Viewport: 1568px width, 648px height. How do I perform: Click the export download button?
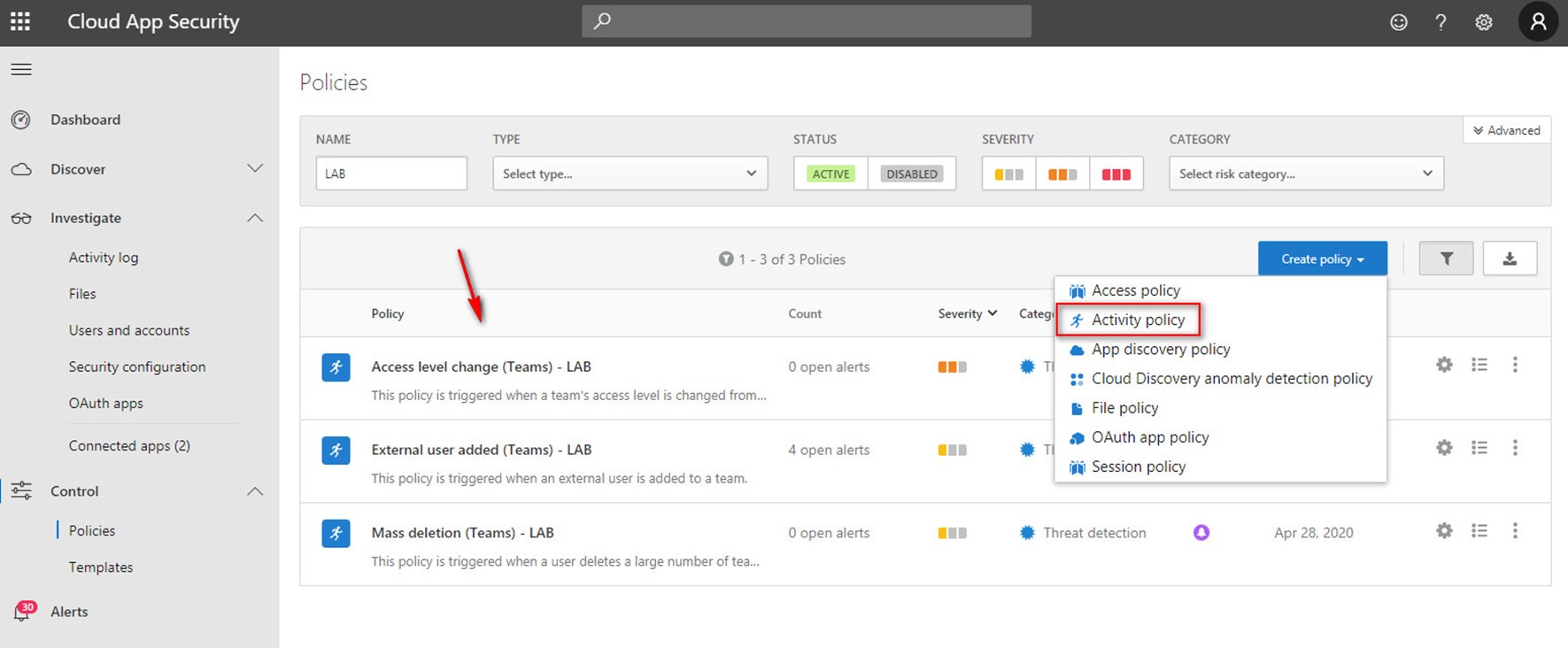1510,258
